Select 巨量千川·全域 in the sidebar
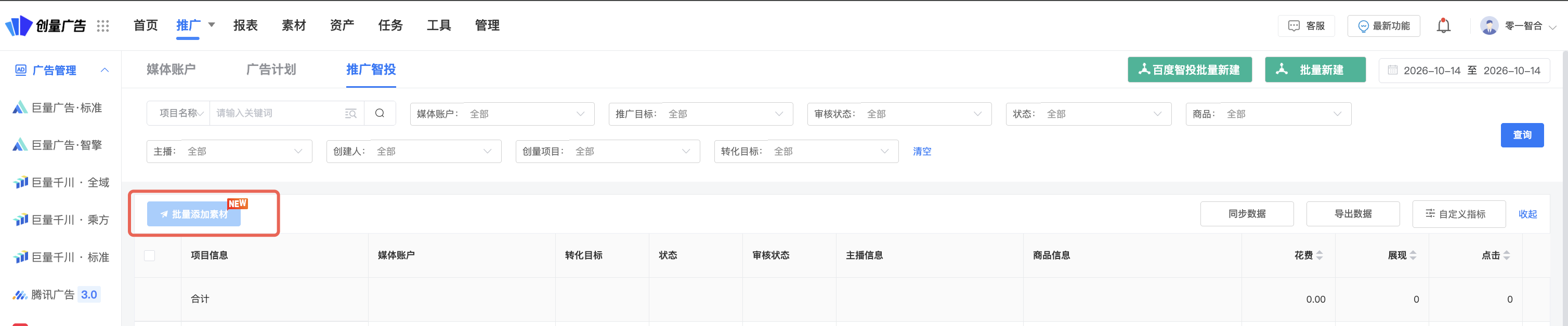This screenshot has width=1568, height=326. click(61, 182)
